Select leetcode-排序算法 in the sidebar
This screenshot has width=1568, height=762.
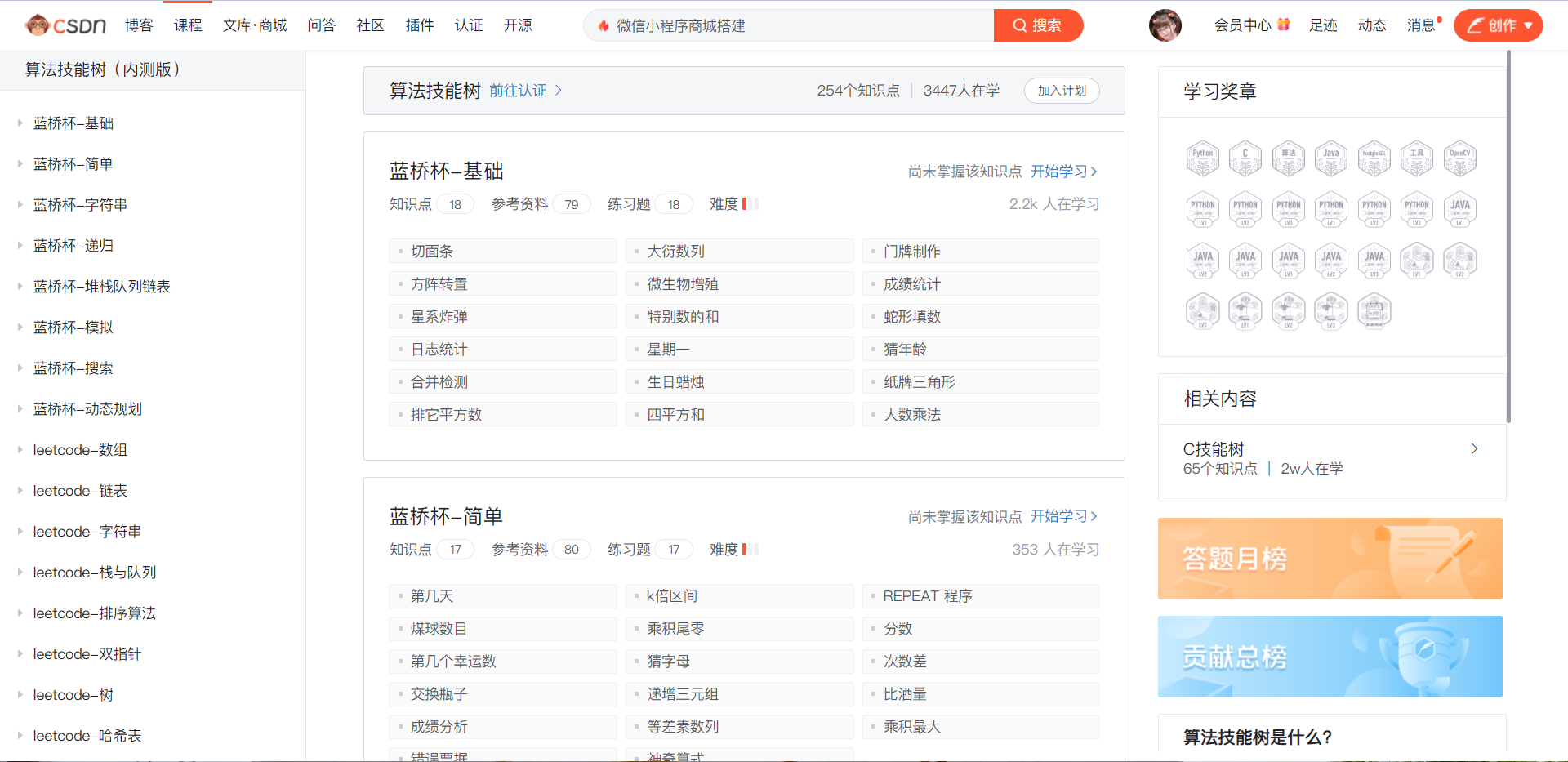point(95,613)
